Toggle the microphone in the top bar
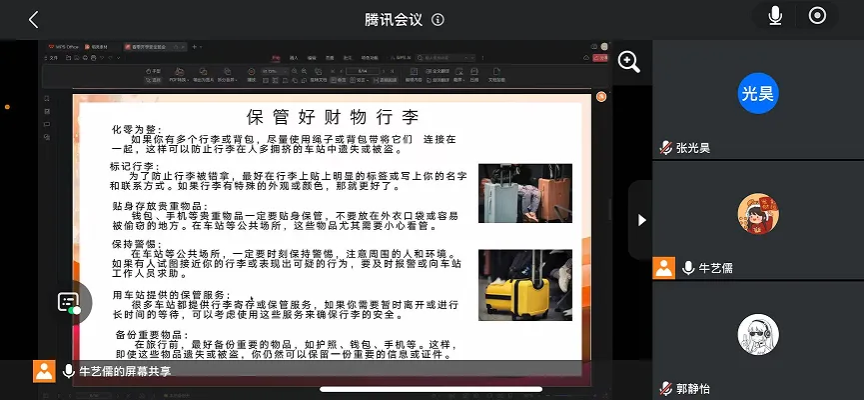 [x=774, y=16]
